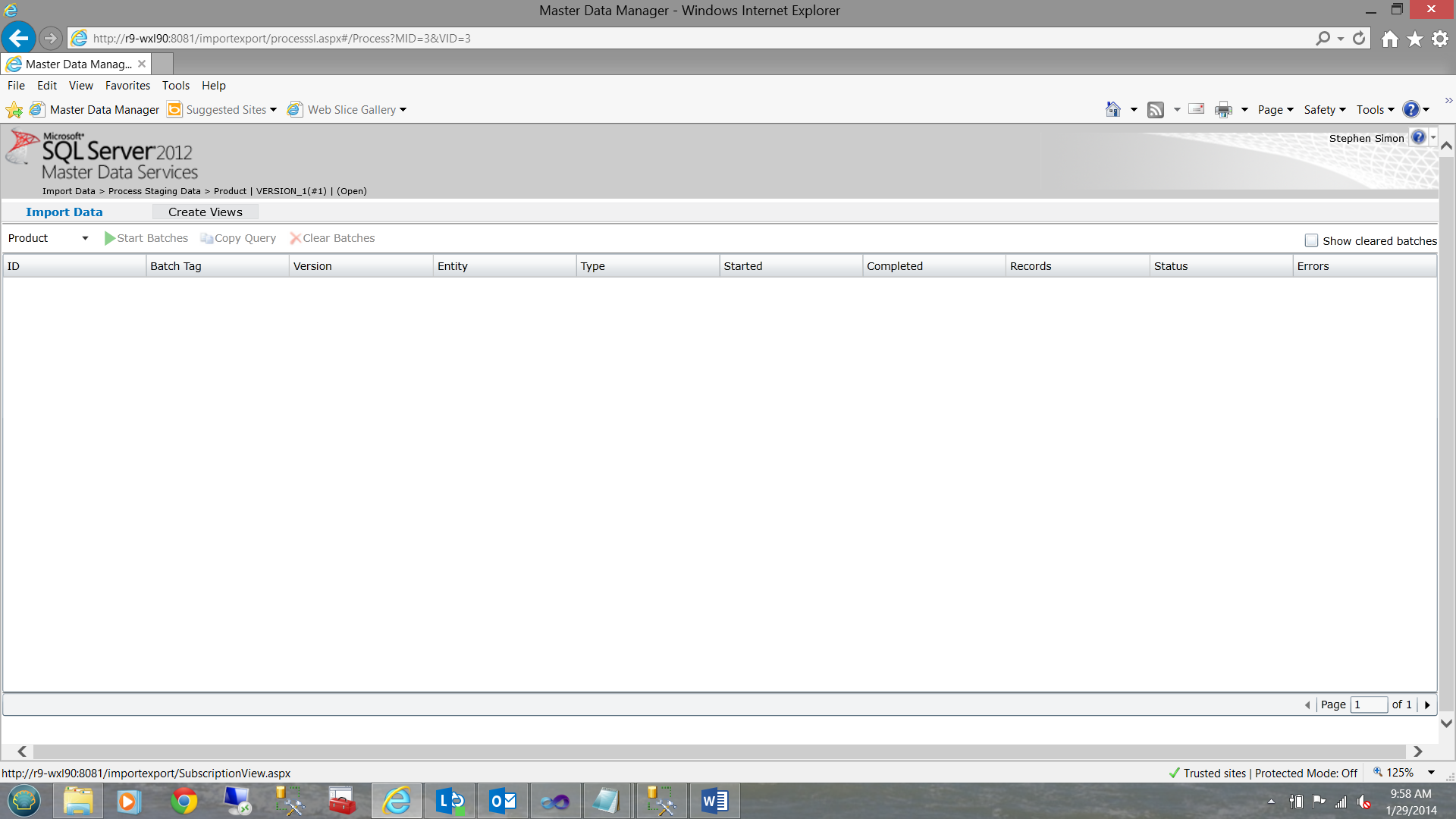The height and width of the screenshot is (819, 1456).
Task: Click the Clear Batches red X icon
Action: (x=295, y=238)
